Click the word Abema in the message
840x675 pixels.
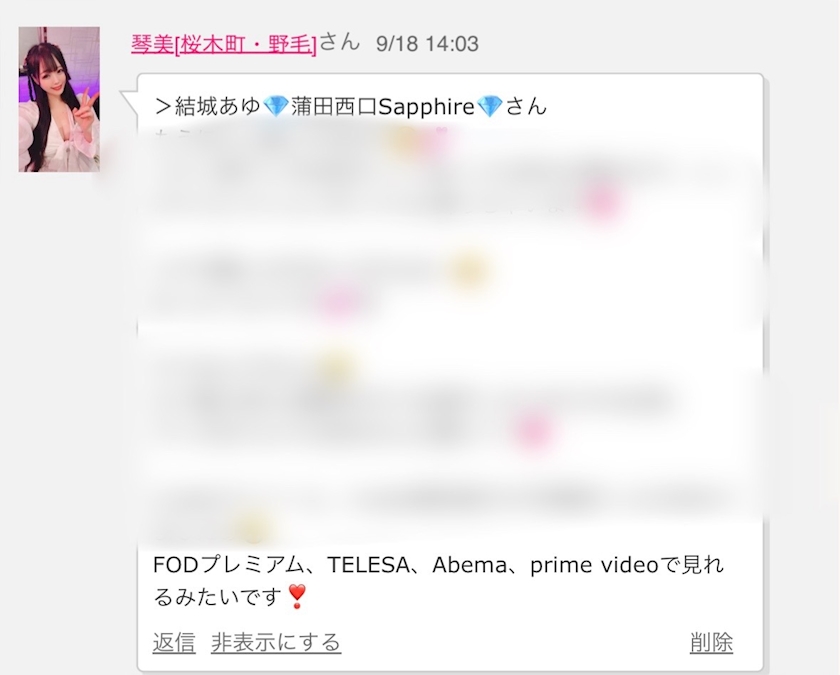(469, 565)
